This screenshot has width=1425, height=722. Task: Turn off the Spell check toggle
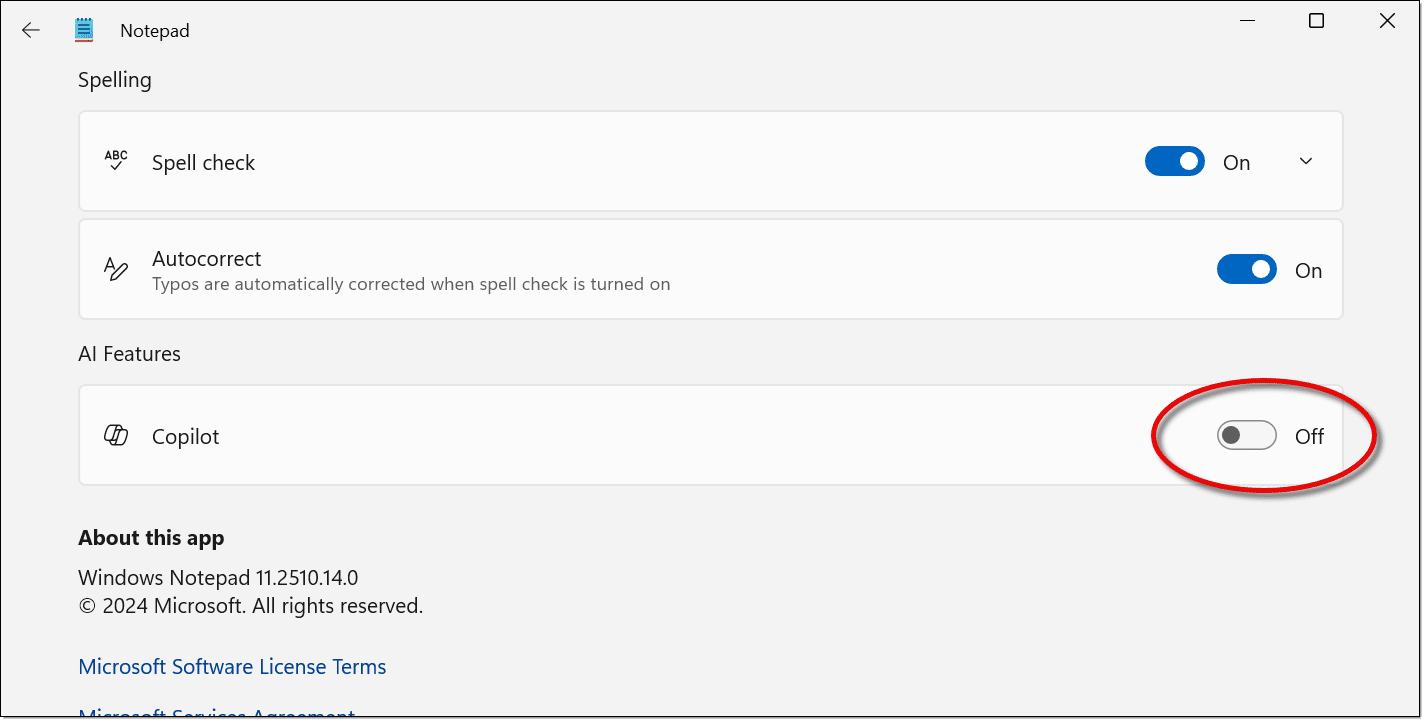tap(1174, 162)
